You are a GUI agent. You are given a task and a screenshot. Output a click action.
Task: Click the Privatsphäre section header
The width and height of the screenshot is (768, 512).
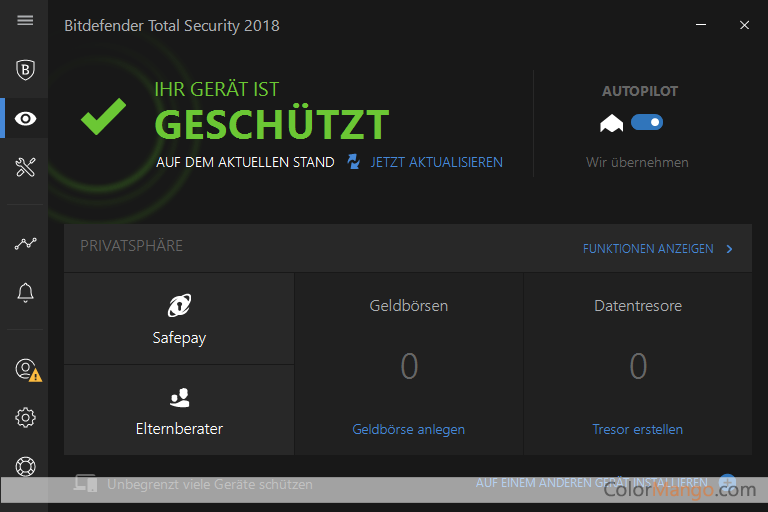pos(131,245)
